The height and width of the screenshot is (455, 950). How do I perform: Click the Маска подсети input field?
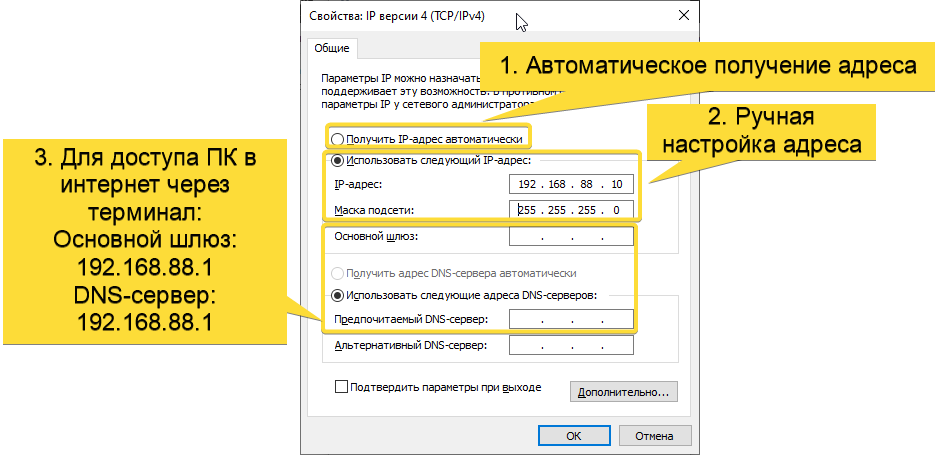pyautogui.click(x=571, y=210)
